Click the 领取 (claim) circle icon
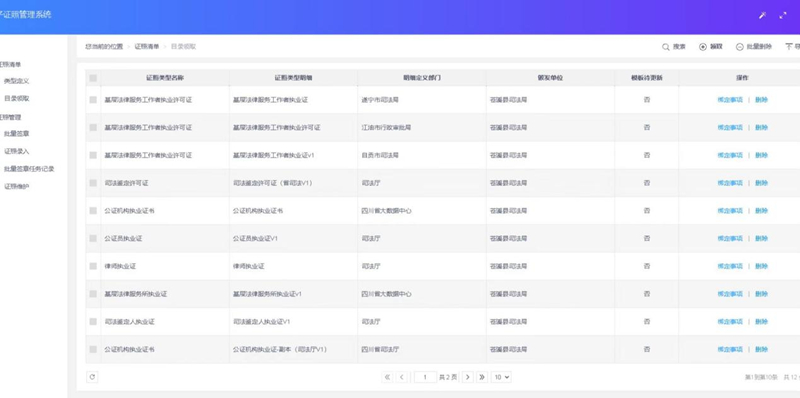The height and width of the screenshot is (398, 800). point(703,47)
